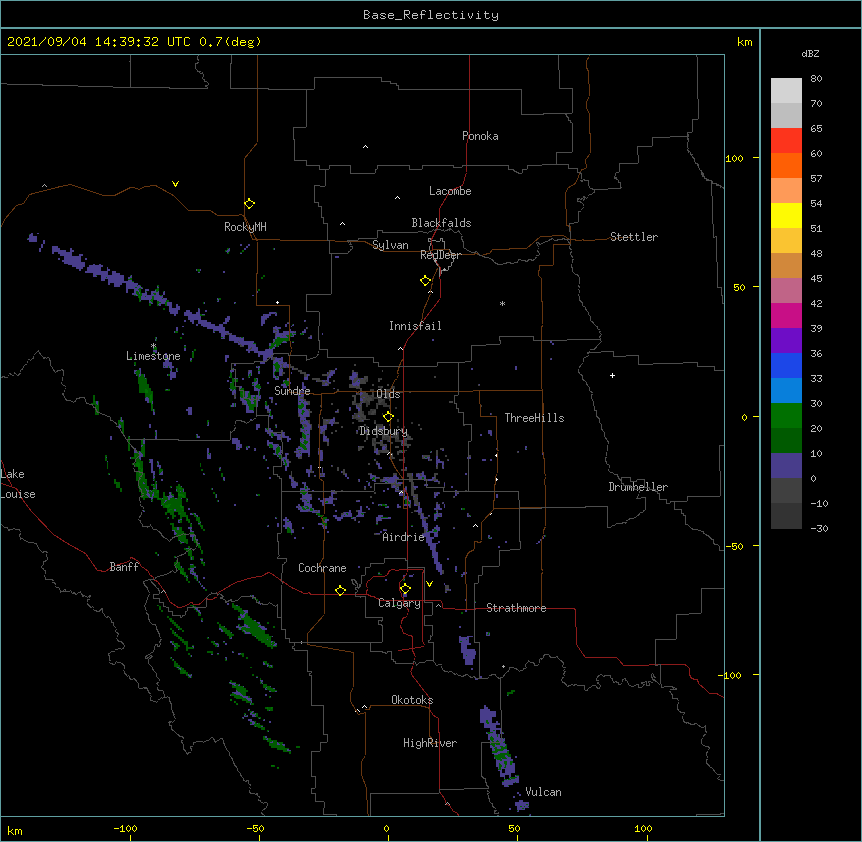Click the yellow V marker east of Calgary

(429, 584)
